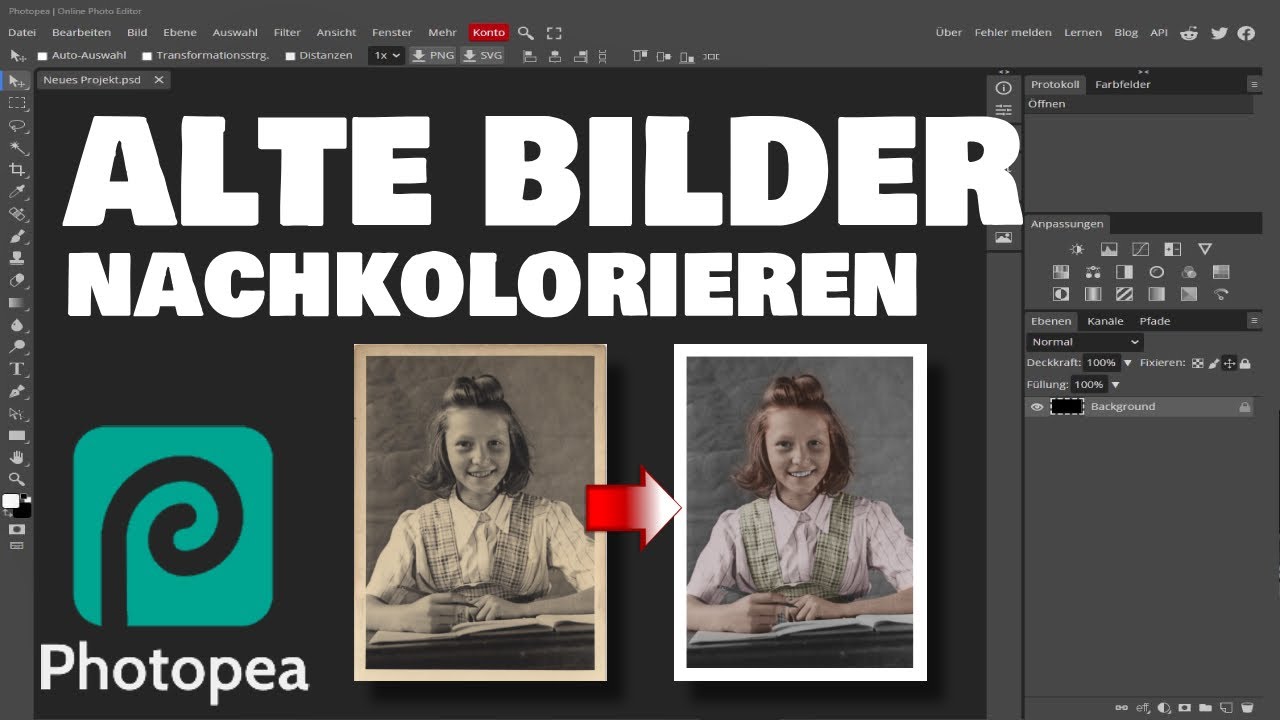Image resolution: width=1280 pixels, height=720 pixels.
Task: Select the Zoom tool in toolbar
Action: pos(17,479)
